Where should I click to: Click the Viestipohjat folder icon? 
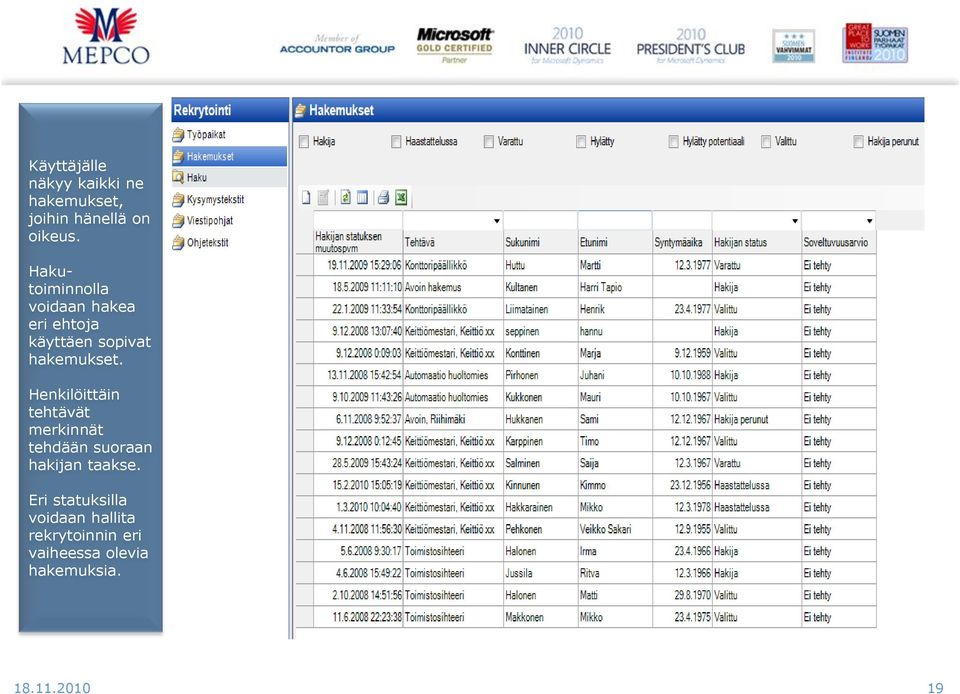(x=178, y=220)
